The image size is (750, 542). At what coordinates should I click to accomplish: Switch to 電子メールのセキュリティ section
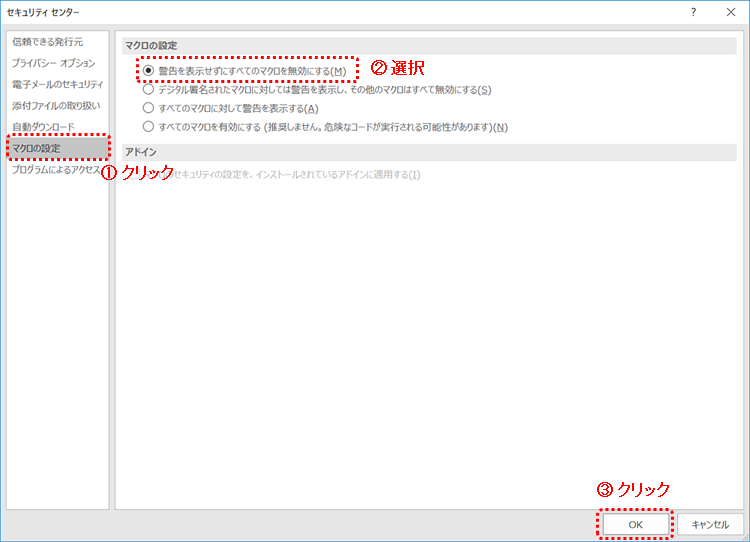coord(57,84)
